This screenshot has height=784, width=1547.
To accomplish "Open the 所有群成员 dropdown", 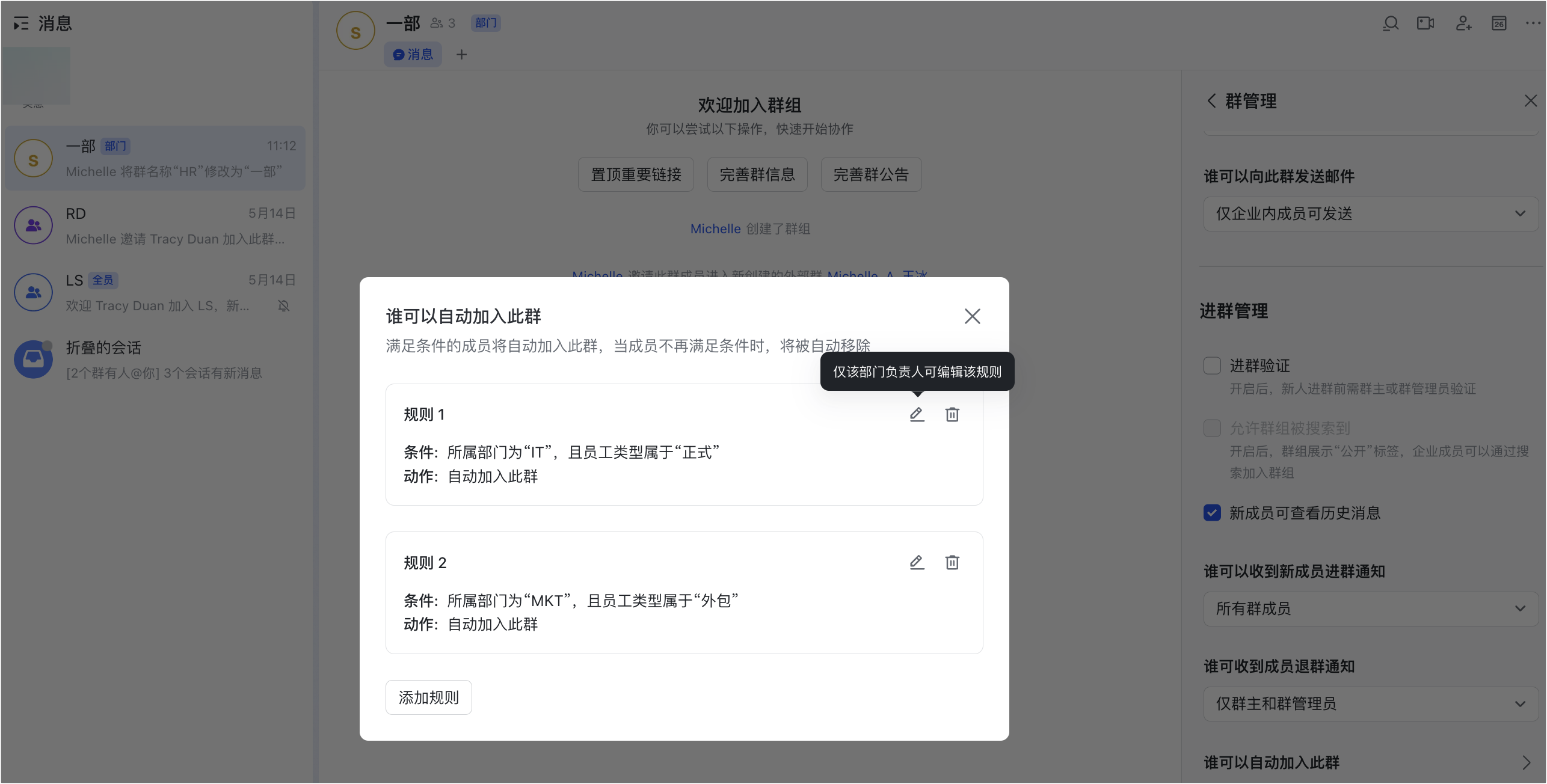I will [1371, 608].
